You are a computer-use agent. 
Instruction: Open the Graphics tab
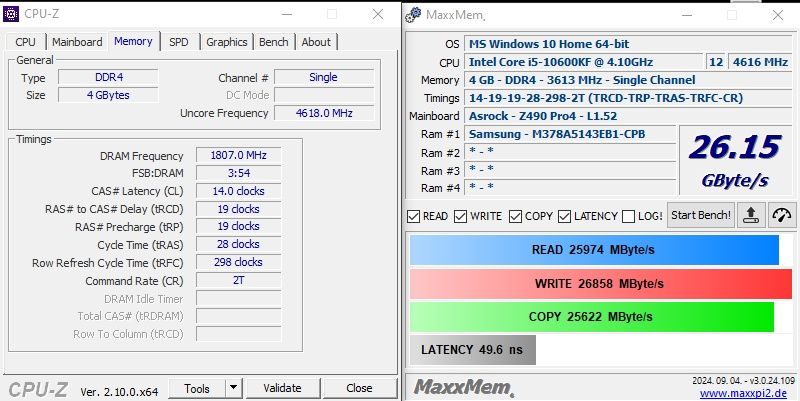227,42
